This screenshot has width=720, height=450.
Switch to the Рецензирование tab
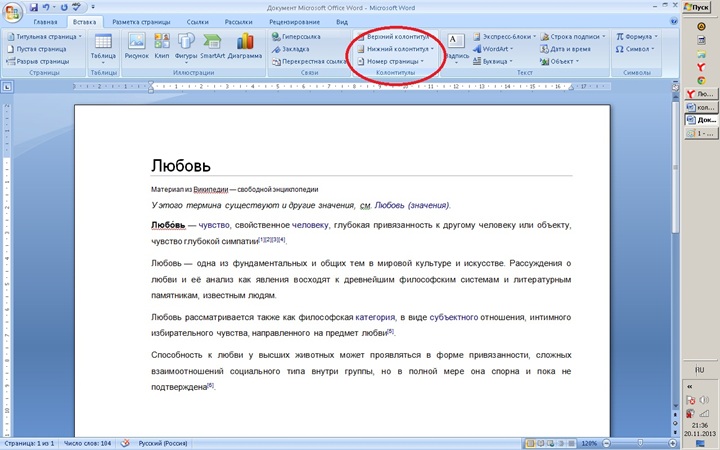294,22
